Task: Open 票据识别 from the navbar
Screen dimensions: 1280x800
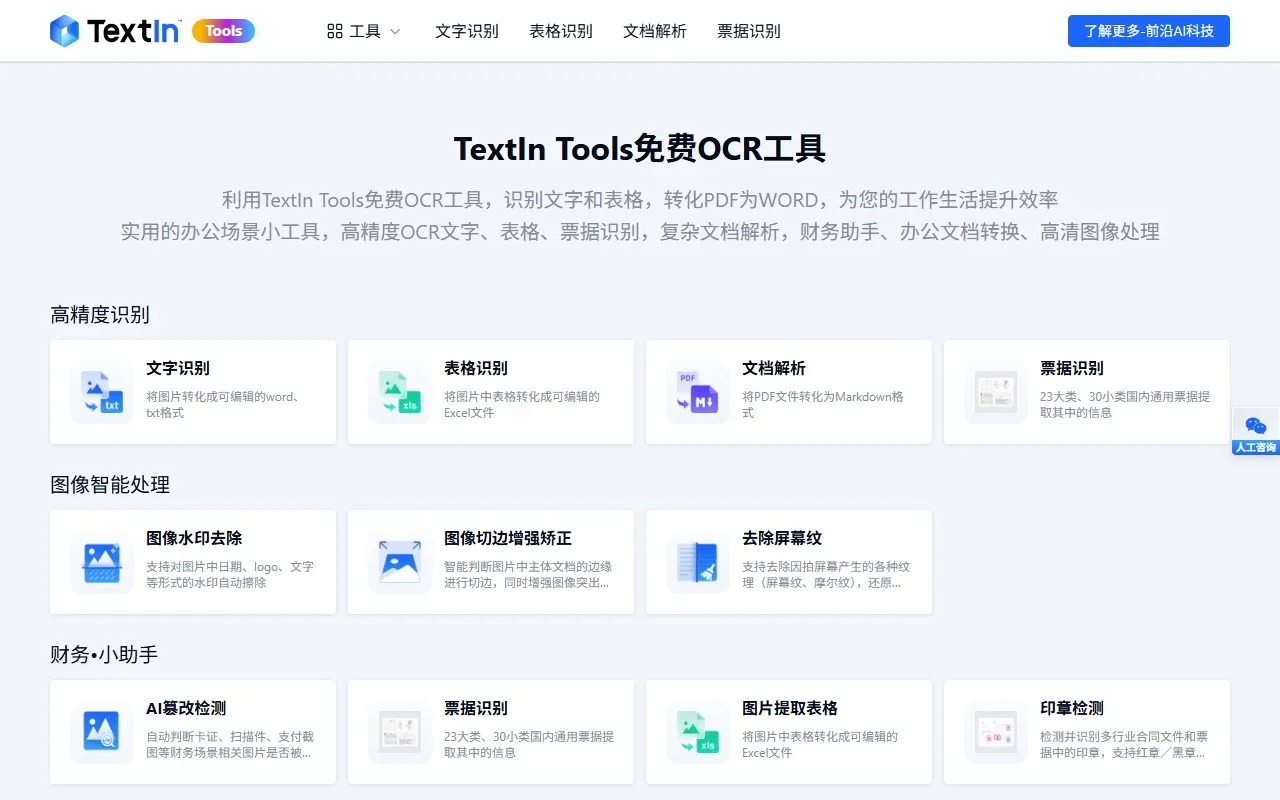Action: [x=748, y=31]
